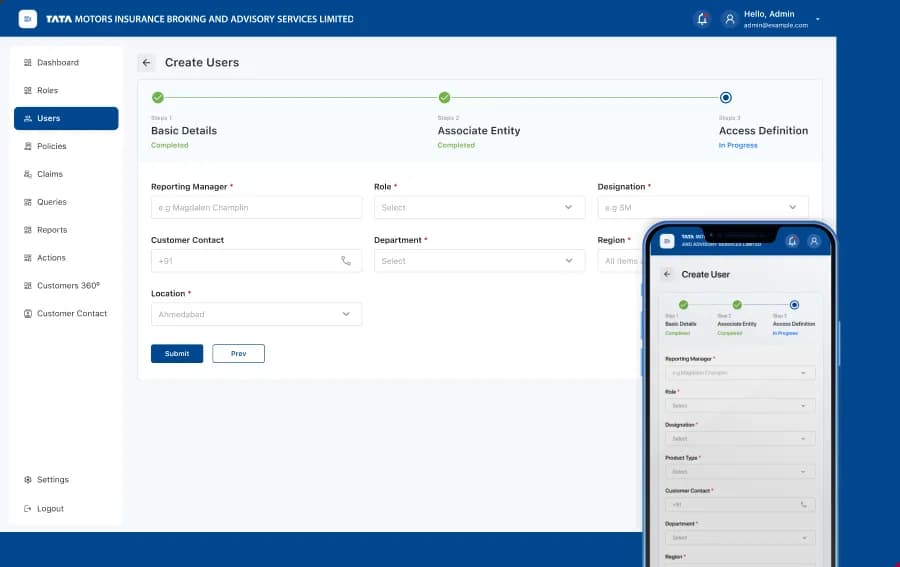Click the Admin avatar icon in header
This screenshot has width=900, height=567.
[730, 19]
